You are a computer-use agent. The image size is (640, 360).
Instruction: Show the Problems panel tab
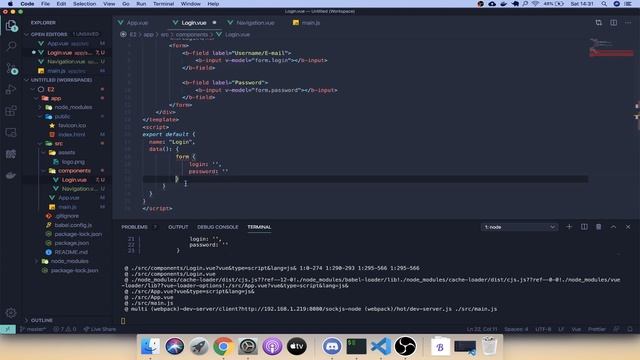click(134, 227)
